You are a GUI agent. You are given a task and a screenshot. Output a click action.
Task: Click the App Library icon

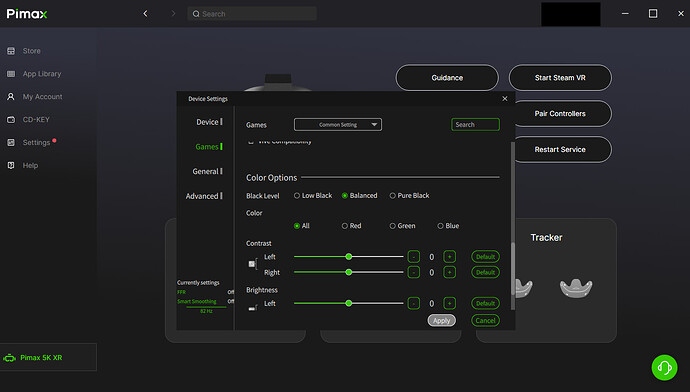[11, 74]
